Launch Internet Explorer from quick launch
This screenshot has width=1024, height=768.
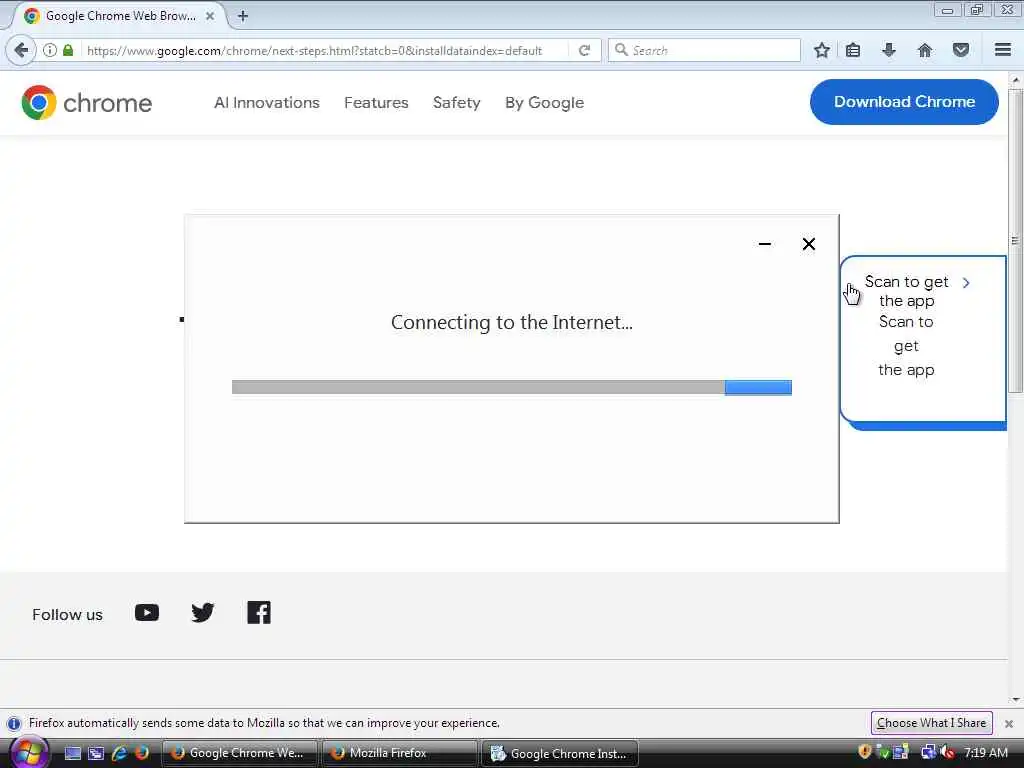tap(119, 753)
